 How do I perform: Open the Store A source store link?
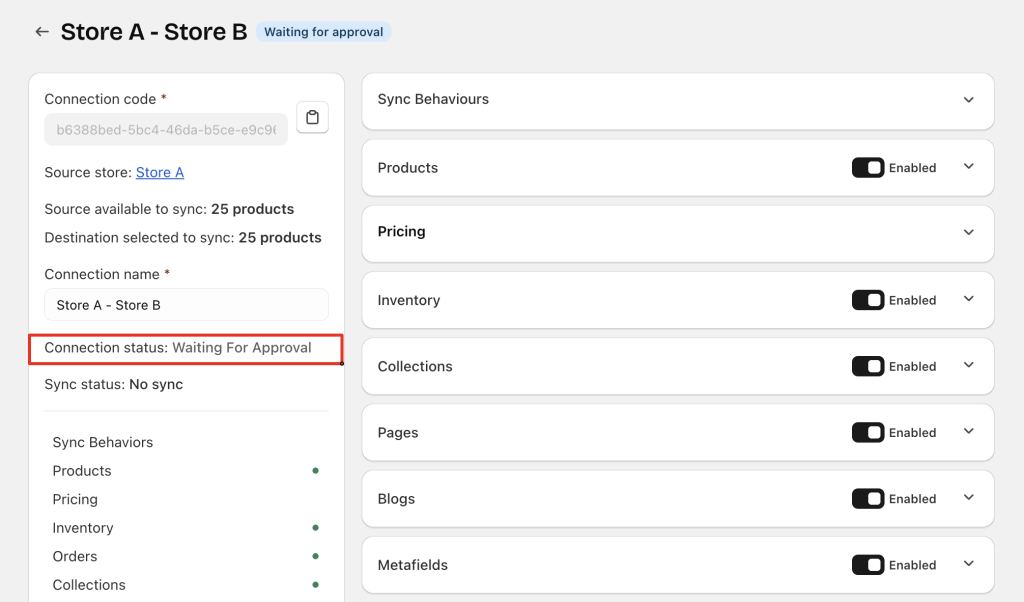coord(160,172)
